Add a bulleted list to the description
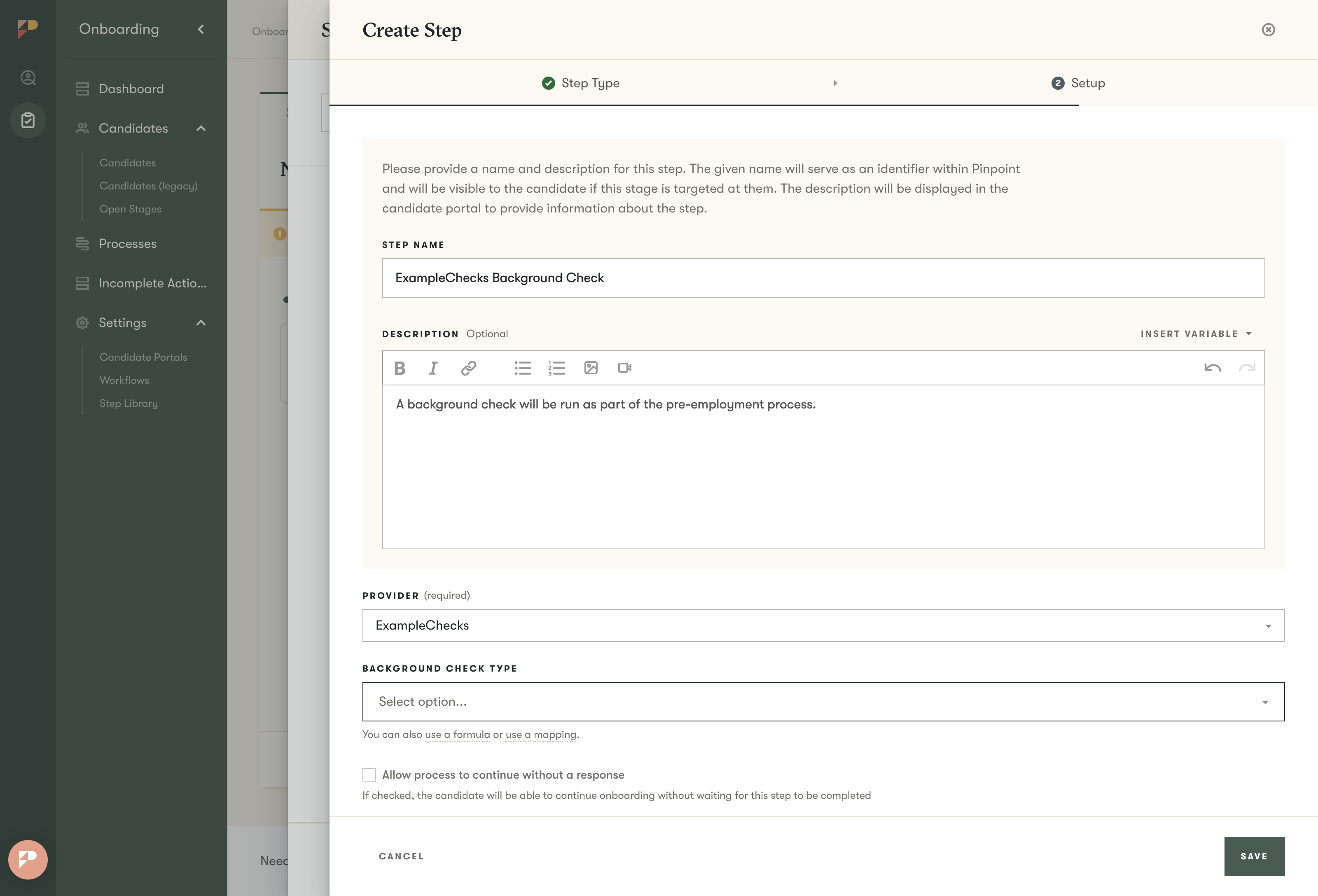This screenshot has width=1318, height=896. click(522, 368)
